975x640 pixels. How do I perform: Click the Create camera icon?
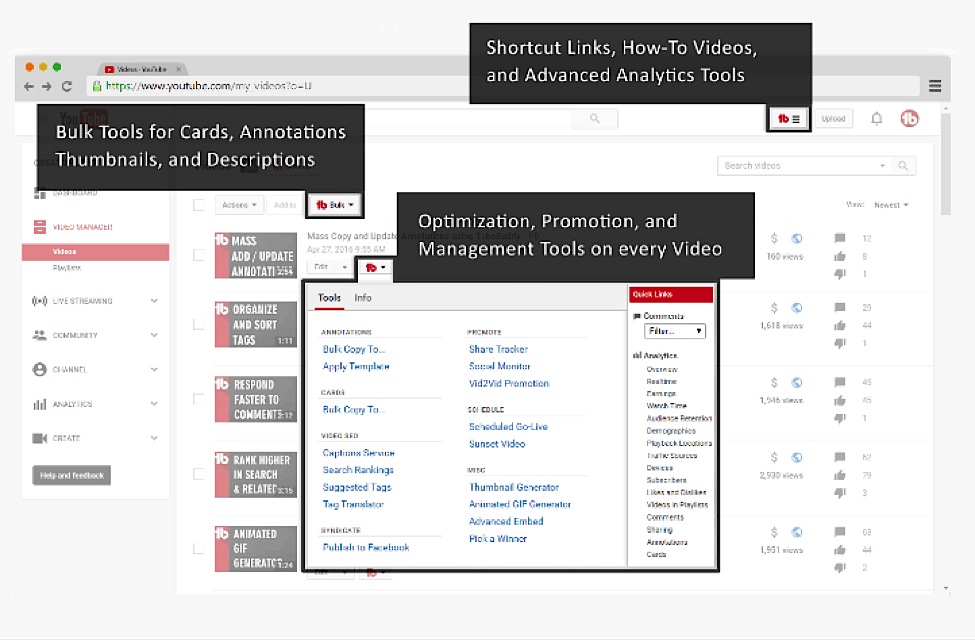[x=39, y=438]
